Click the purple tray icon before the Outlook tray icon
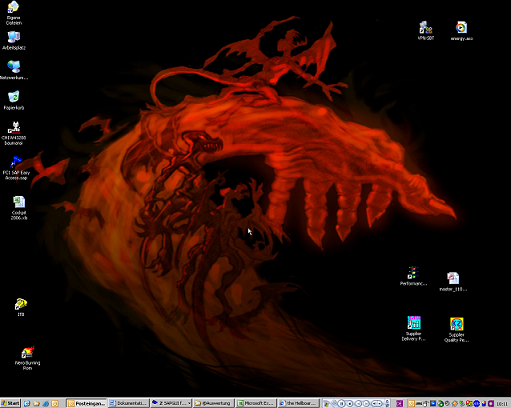This screenshot has height=408, width=511. pyautogui.click(x=400, y=404)
